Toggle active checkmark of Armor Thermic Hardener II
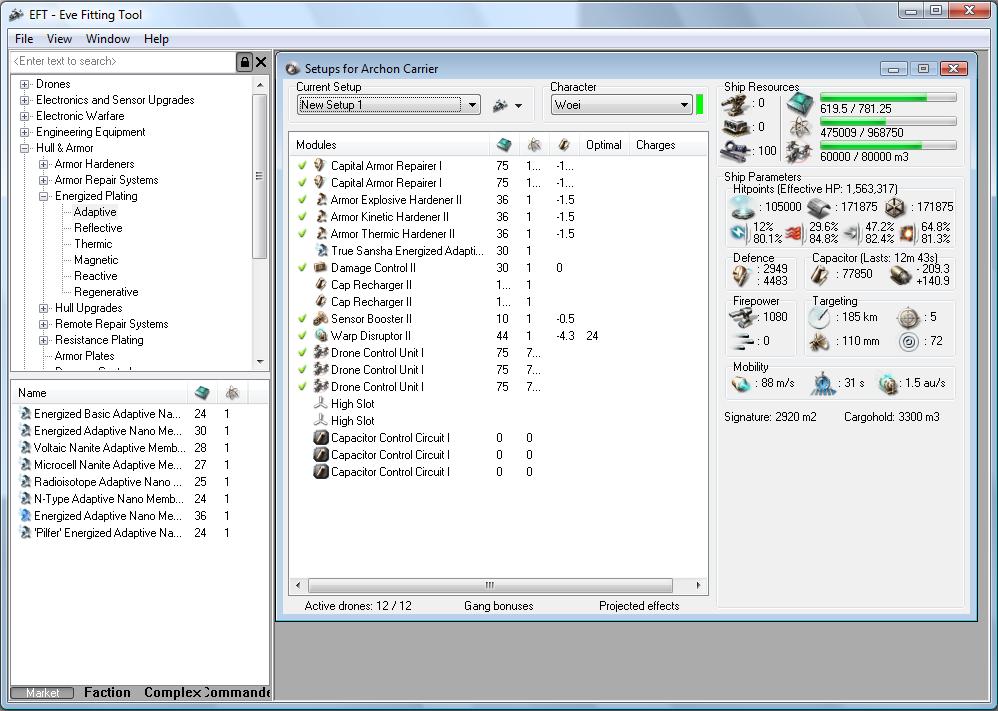The height and width of the screenshot is (711, 998). tap(302, 234)
